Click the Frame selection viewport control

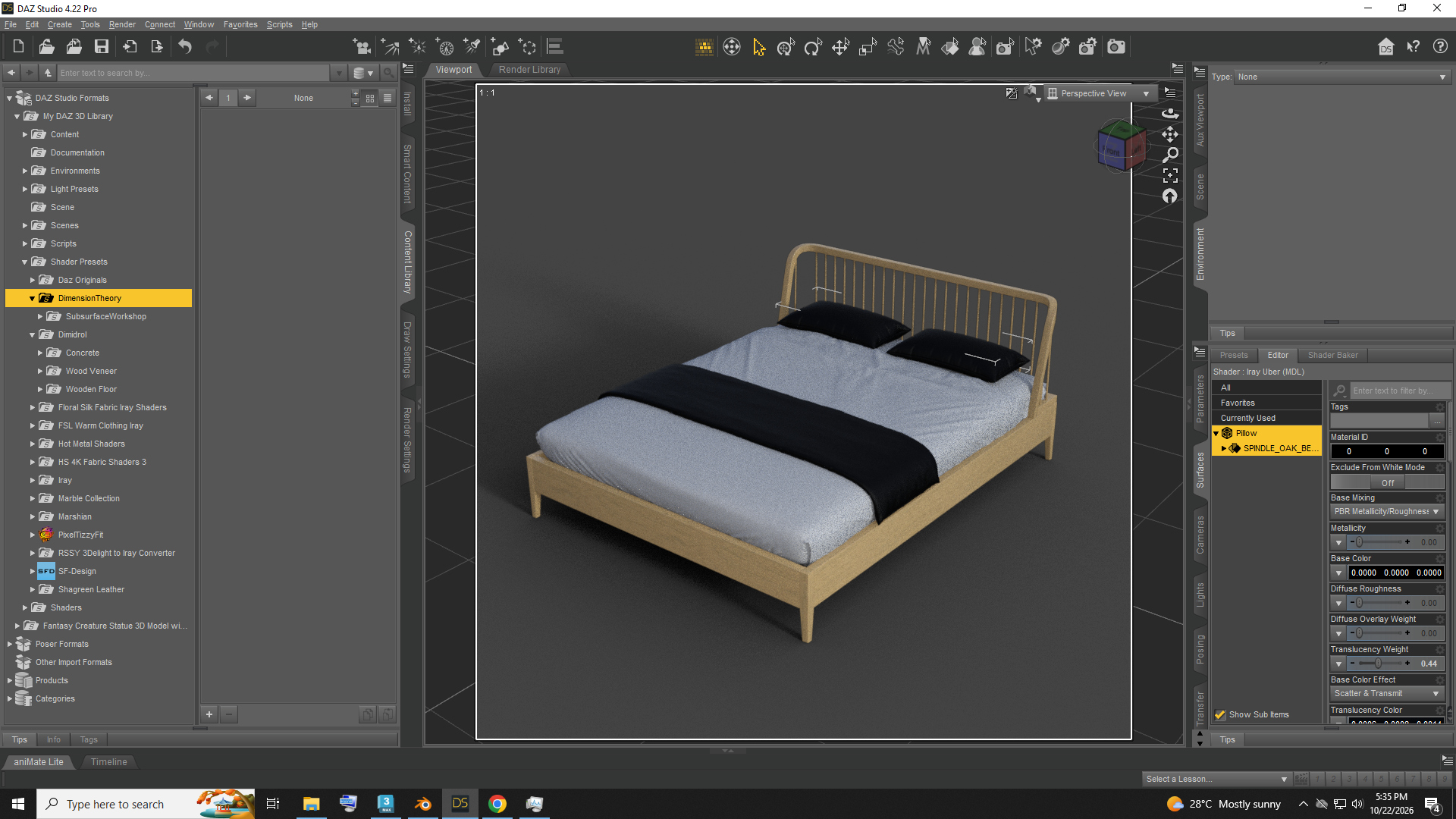click(x=1170, y=175)
